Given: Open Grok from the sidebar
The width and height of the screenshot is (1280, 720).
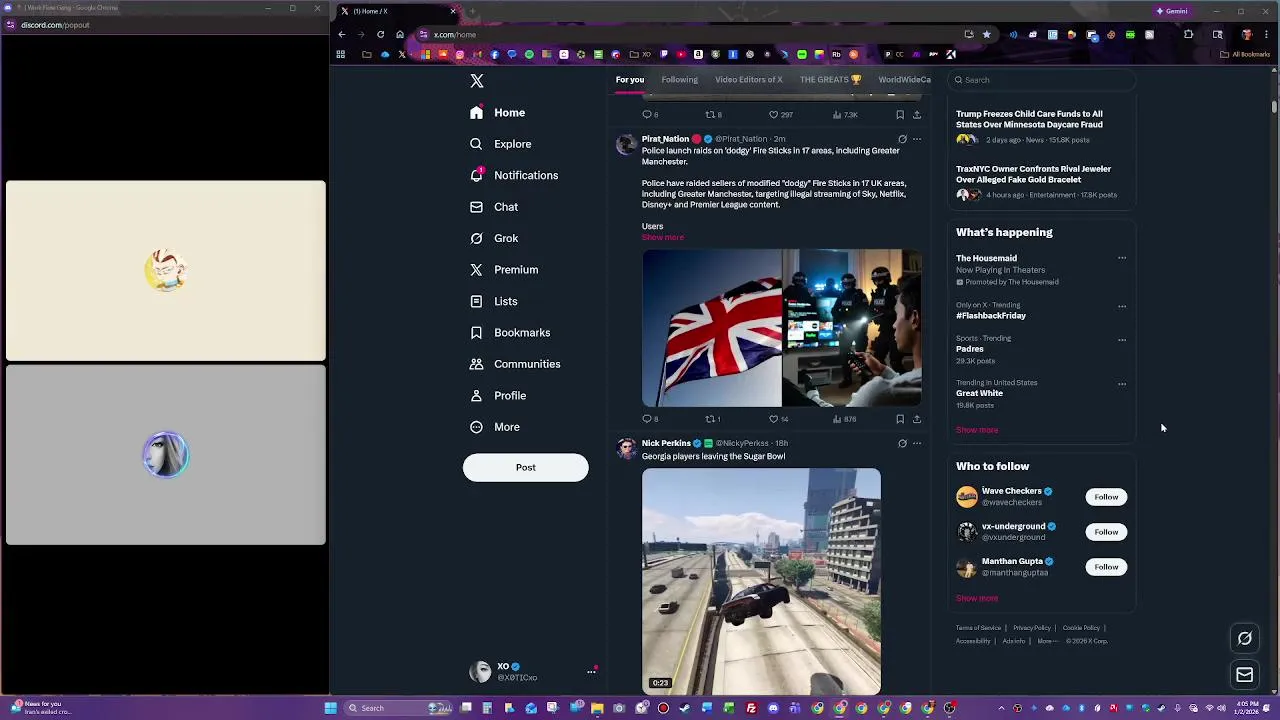Looking at the screenshot, I should [494, 238].
